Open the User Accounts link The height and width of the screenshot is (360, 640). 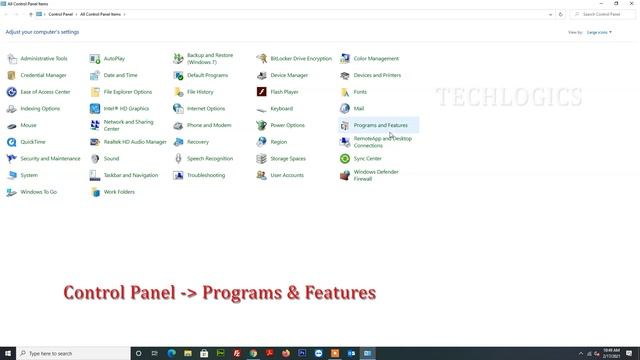287,176
